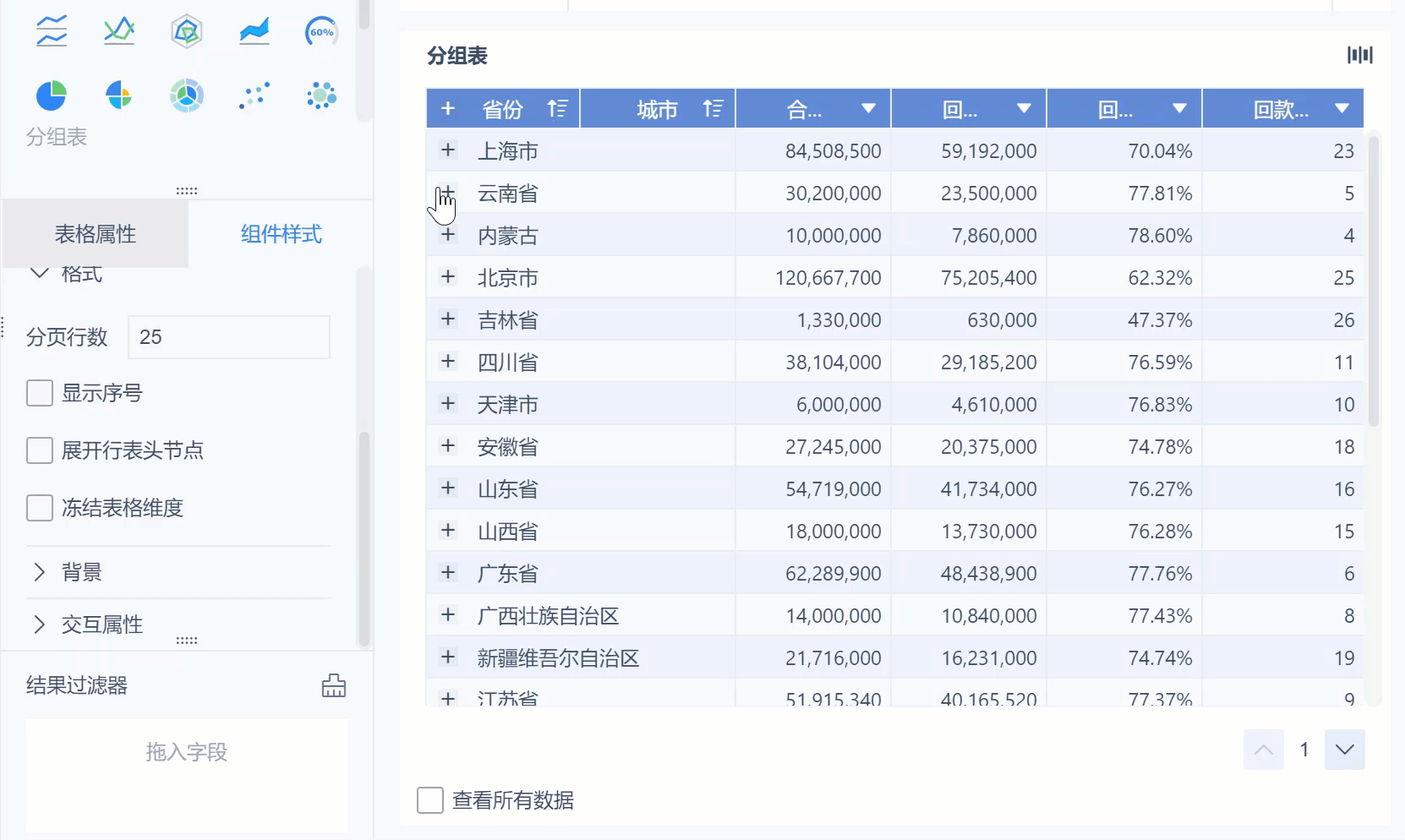Choose the scatter plot icon
Viewport: 1405px width, 840px height.
(254, 95)
